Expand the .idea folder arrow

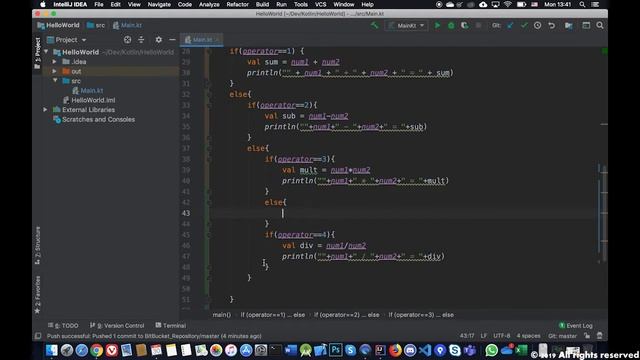pyautogui.click(x=54, y=62)
